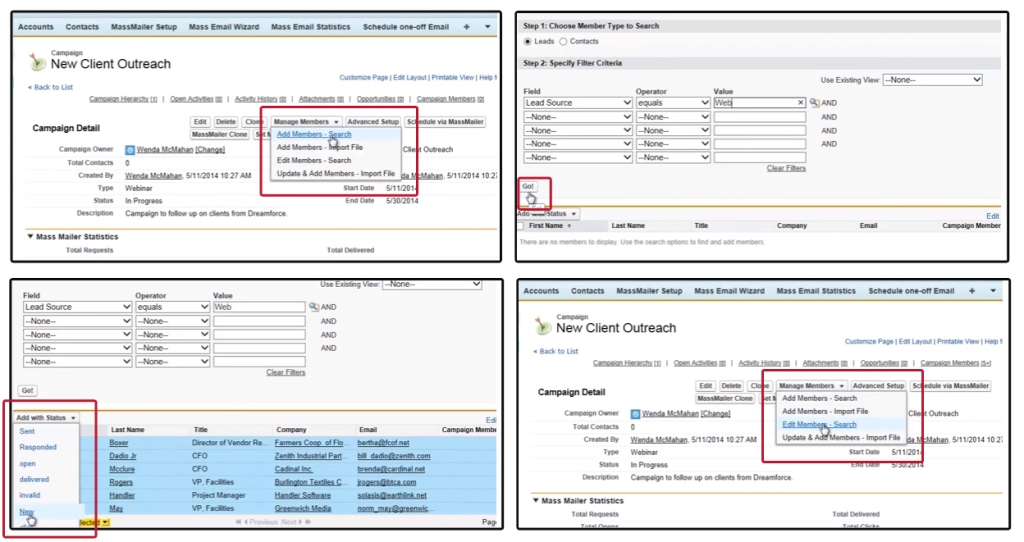Go to the Previous page in results pager
This screenshot has height=542, width=1024.
point(263,522)
